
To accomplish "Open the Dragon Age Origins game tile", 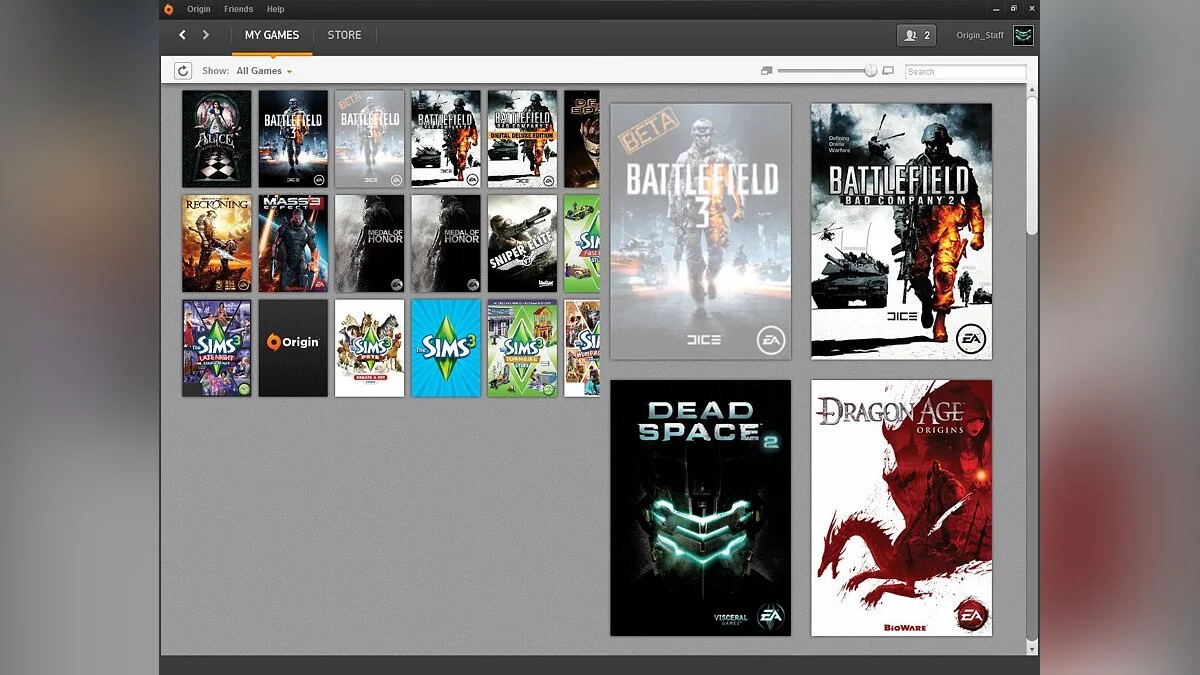I will [901, 507].
